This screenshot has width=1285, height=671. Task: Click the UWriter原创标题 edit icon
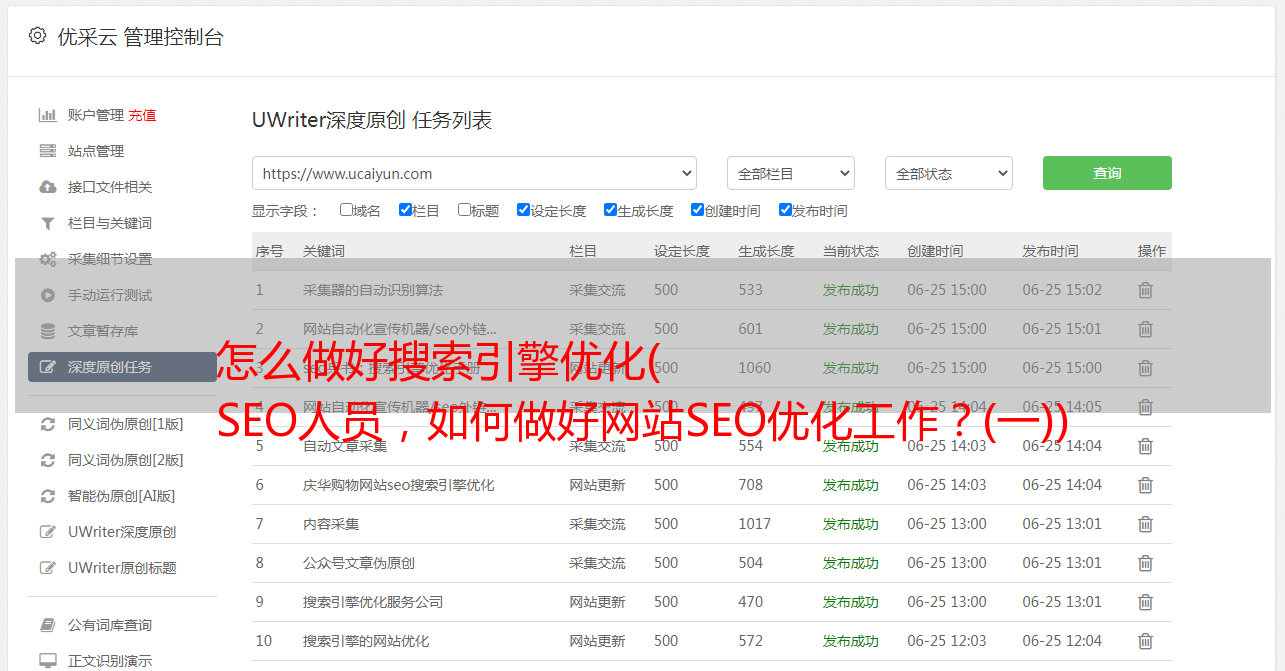(47, 568)
